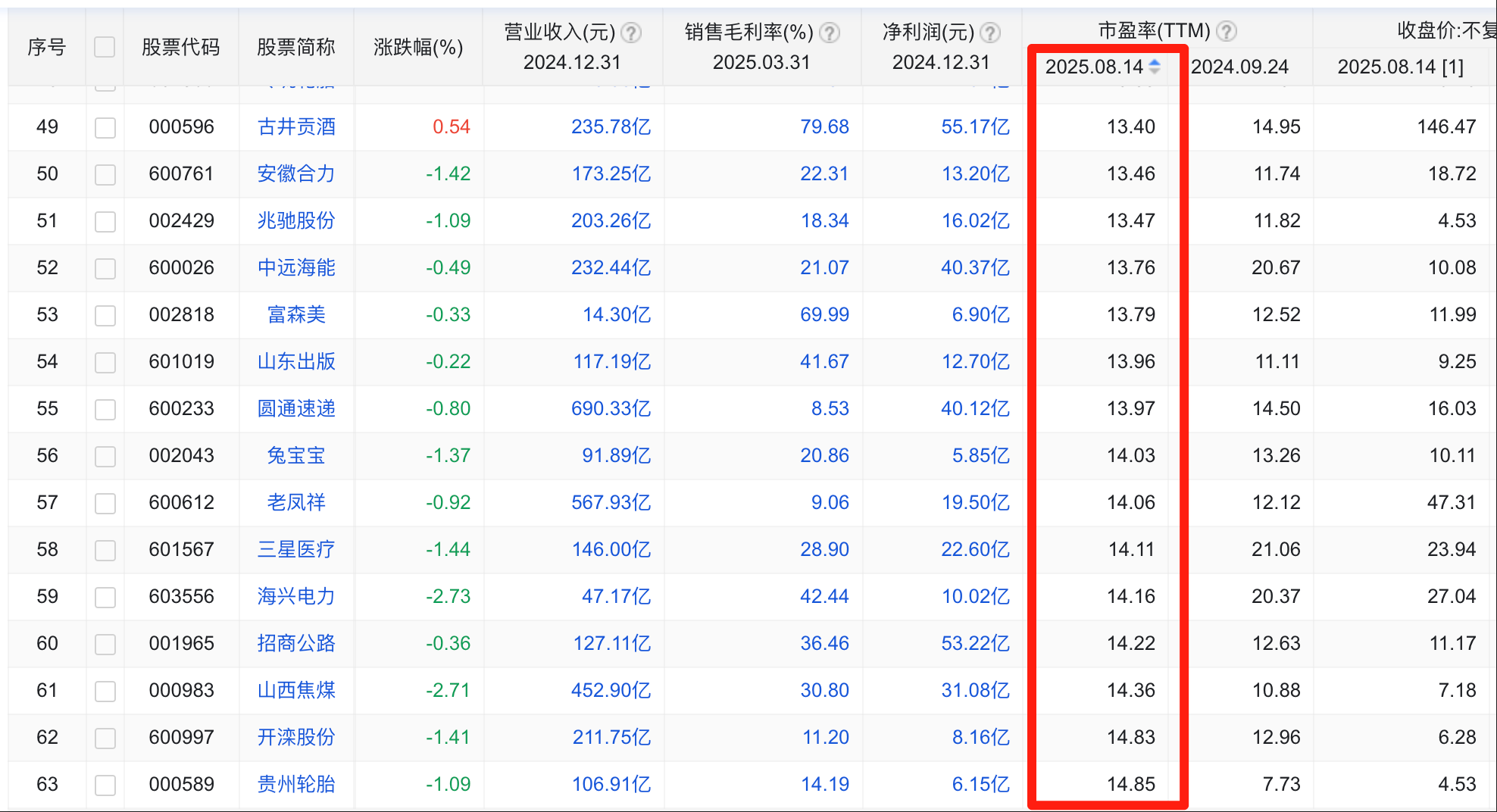Image resolution: width=1497 pixels, height=812 pixels.
Task: Open stock 富森美
Action: pos(296,314)
